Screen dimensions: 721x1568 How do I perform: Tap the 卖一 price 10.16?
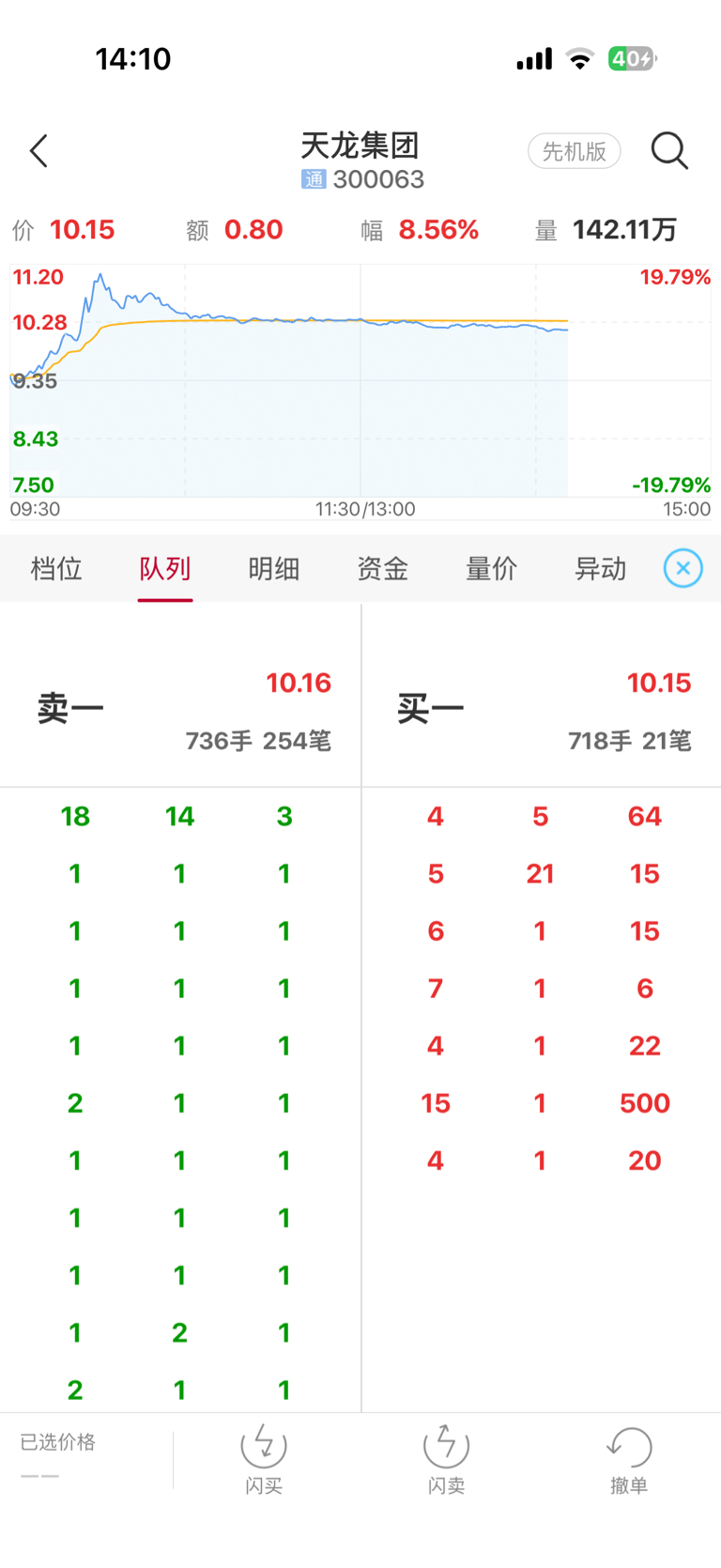(x=299, y=683)
